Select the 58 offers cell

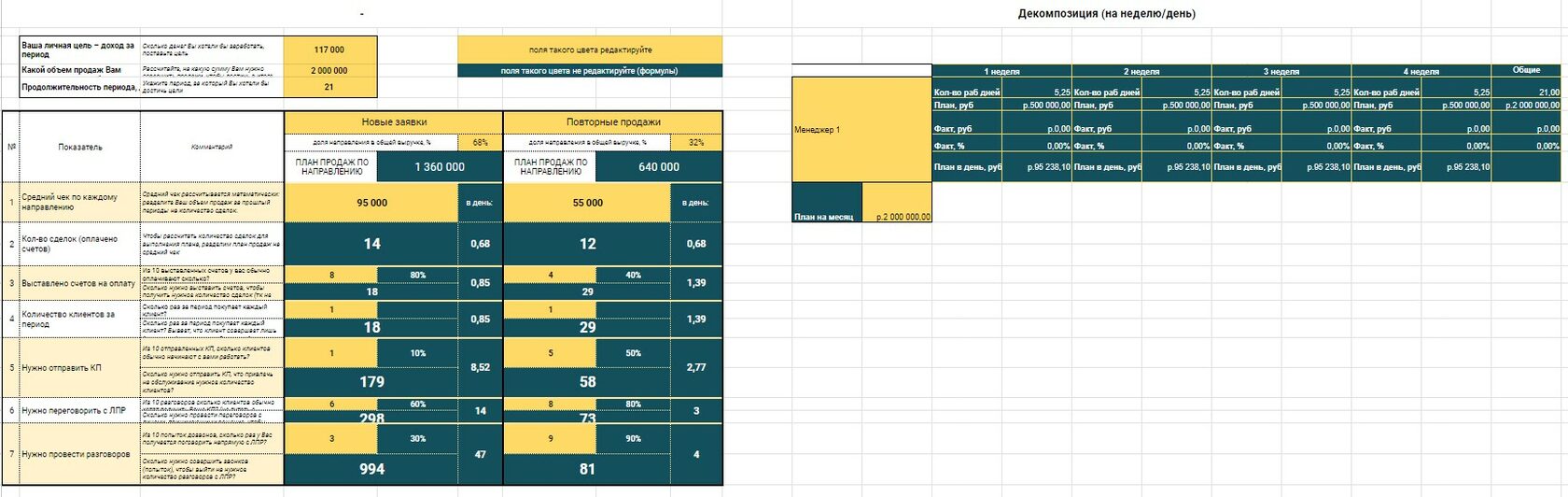coord(587,381)
